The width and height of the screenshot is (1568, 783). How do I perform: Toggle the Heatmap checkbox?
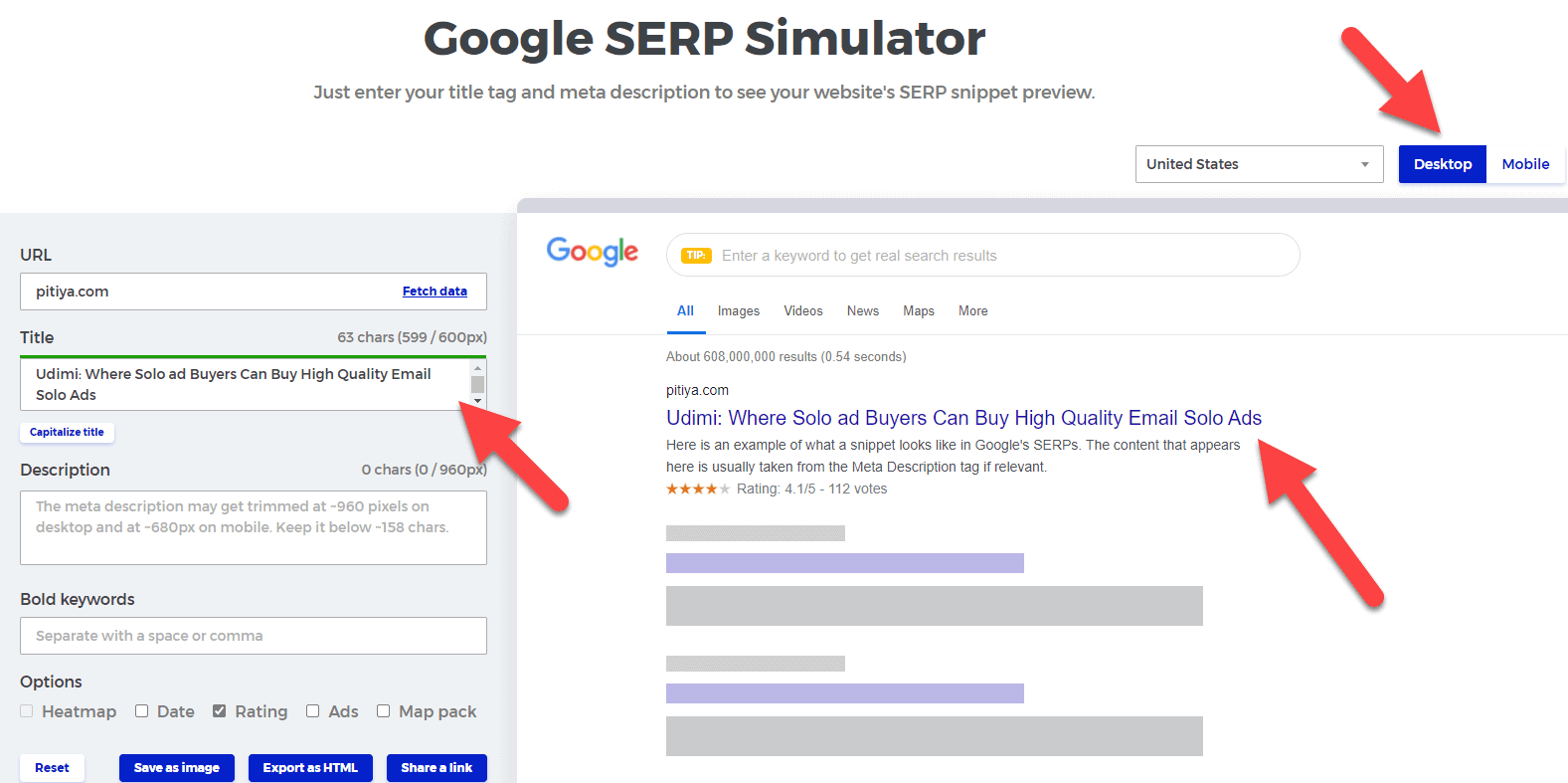point(27,711)
